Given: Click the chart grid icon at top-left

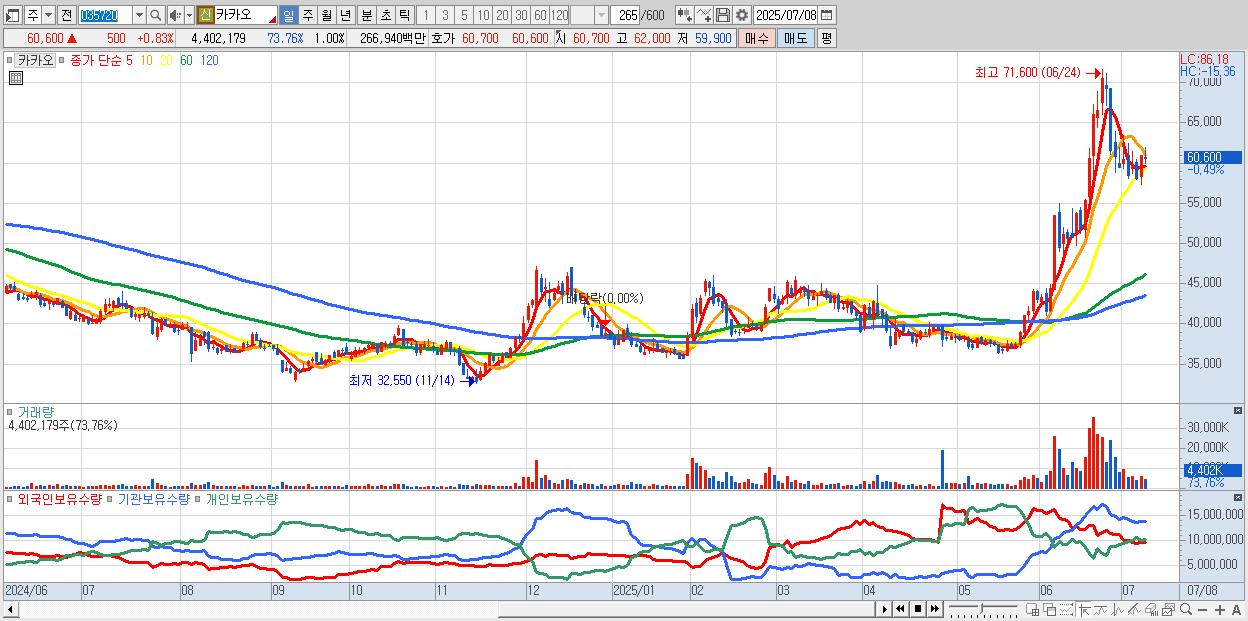Looking at the screenshot, I should pyautogui.click(x=17, y=77).
